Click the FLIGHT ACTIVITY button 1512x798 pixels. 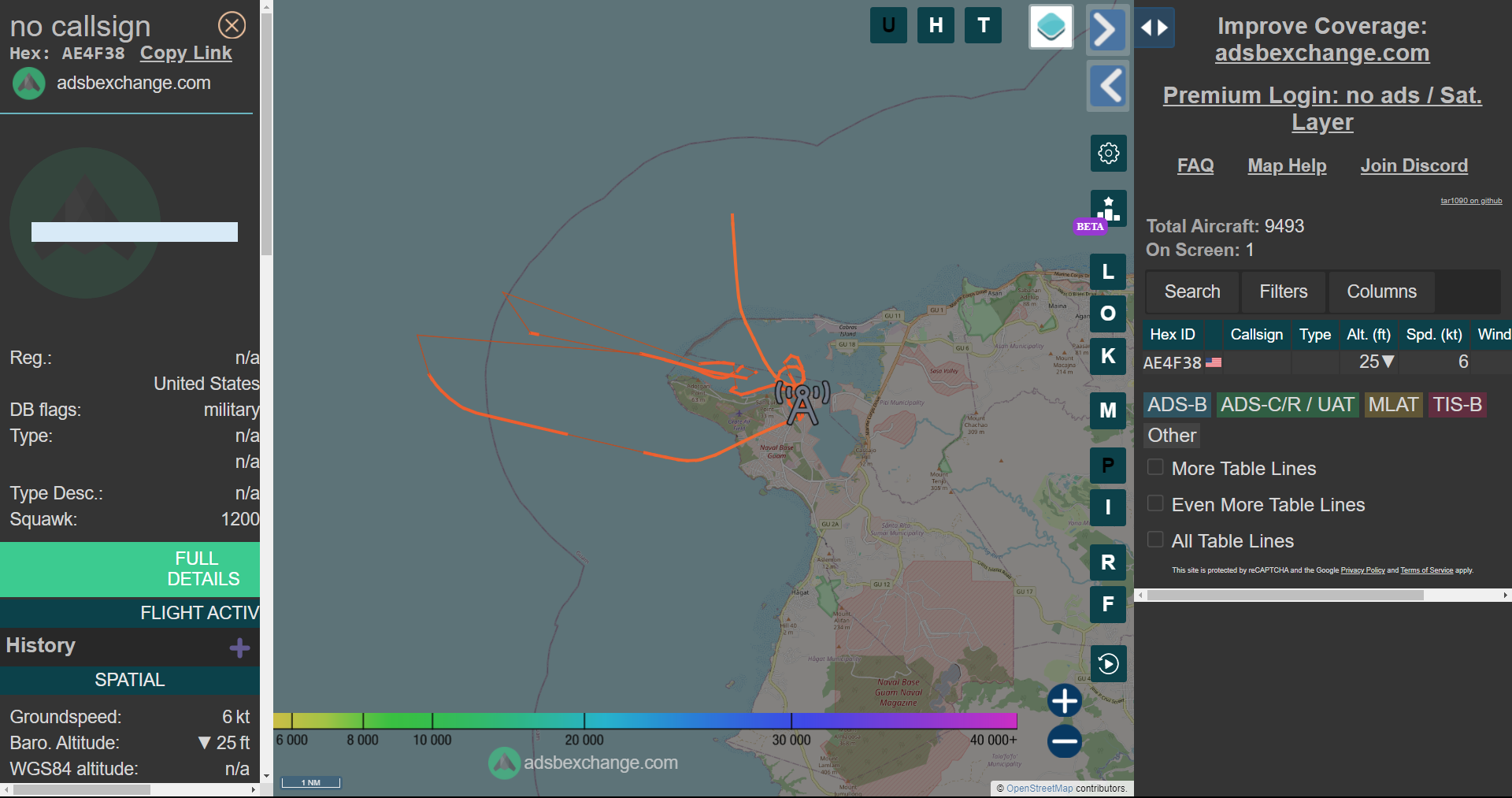coord(130,613)
